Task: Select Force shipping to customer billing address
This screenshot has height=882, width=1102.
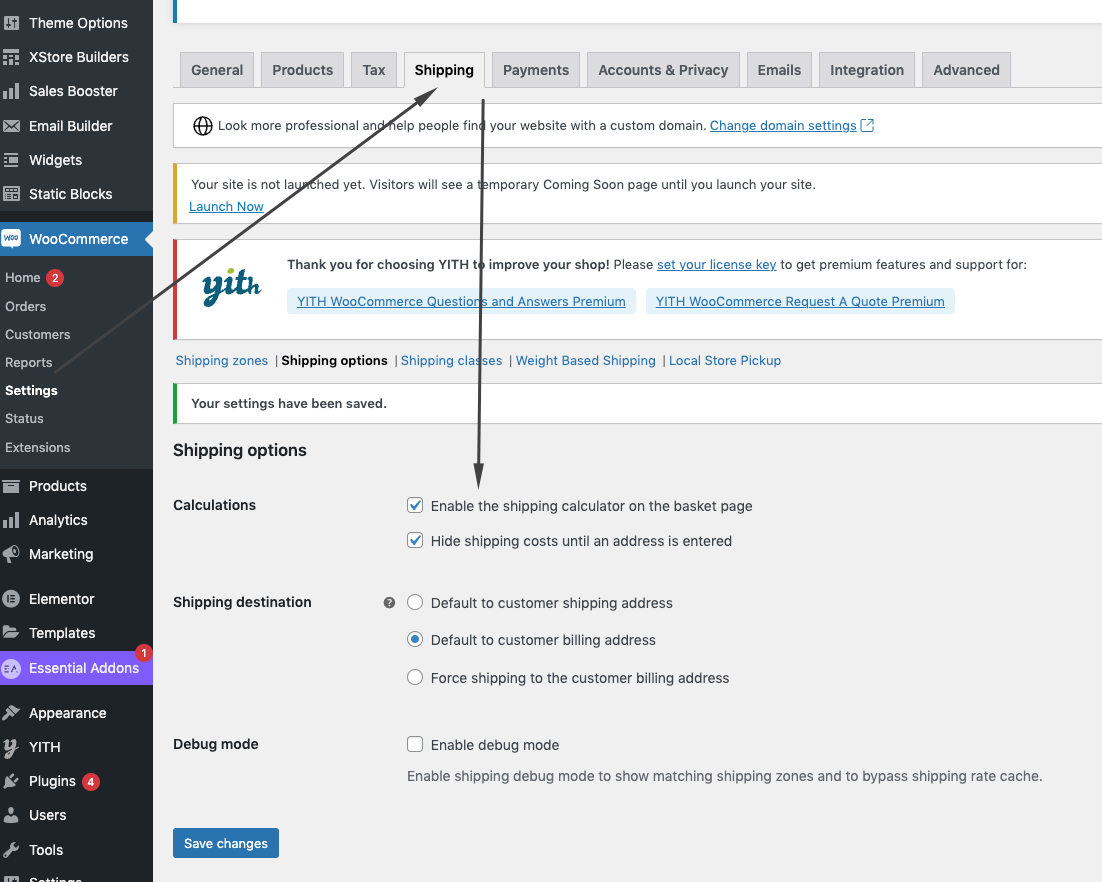Action: pos(415,677)
